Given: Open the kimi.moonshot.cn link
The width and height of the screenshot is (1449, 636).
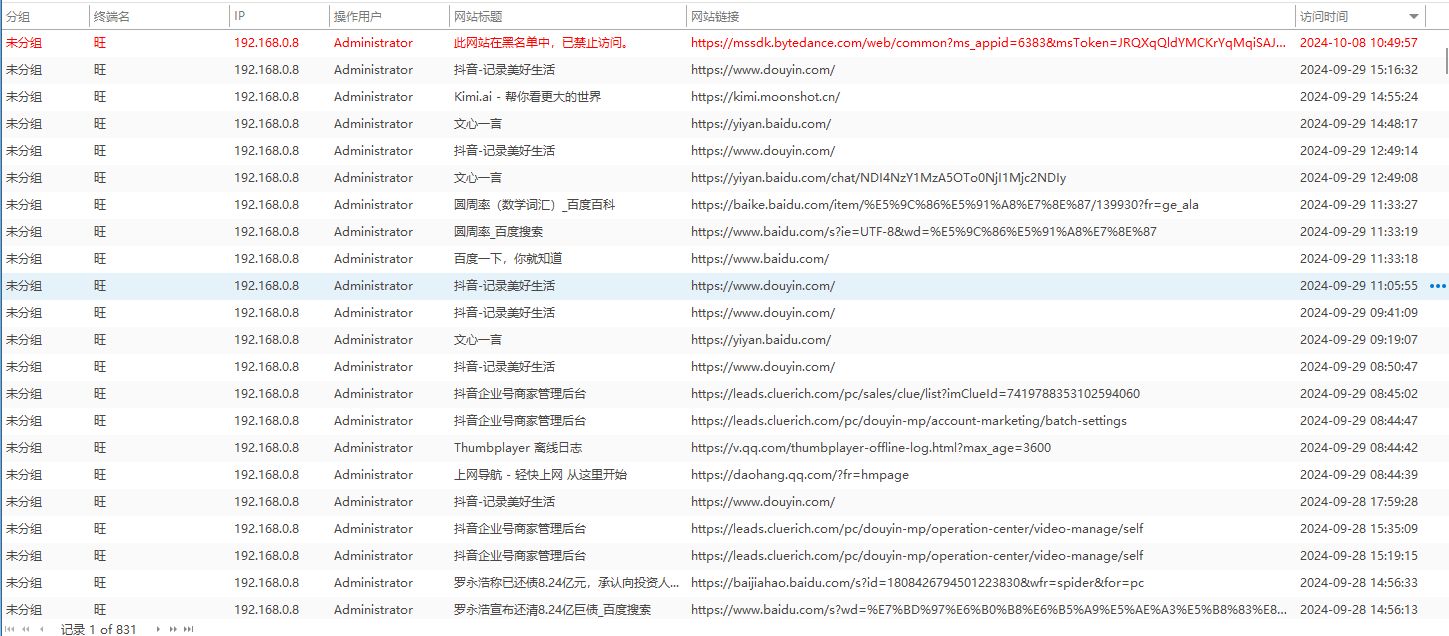Looking at the screenshot, I should 765,97.
